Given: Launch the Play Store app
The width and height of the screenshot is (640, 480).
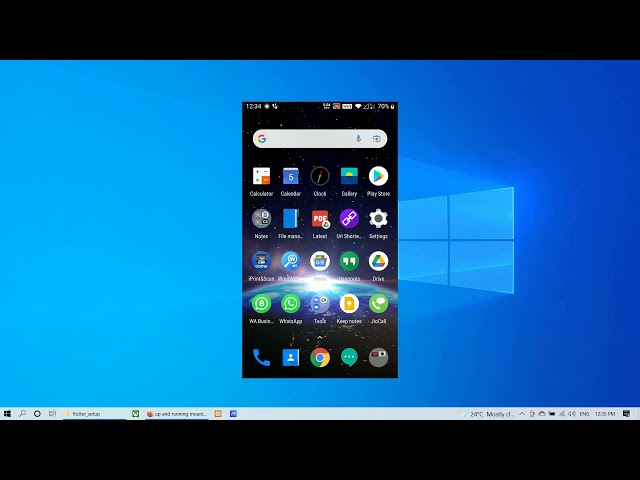Looking at the screenshot, I should point(378,177).
